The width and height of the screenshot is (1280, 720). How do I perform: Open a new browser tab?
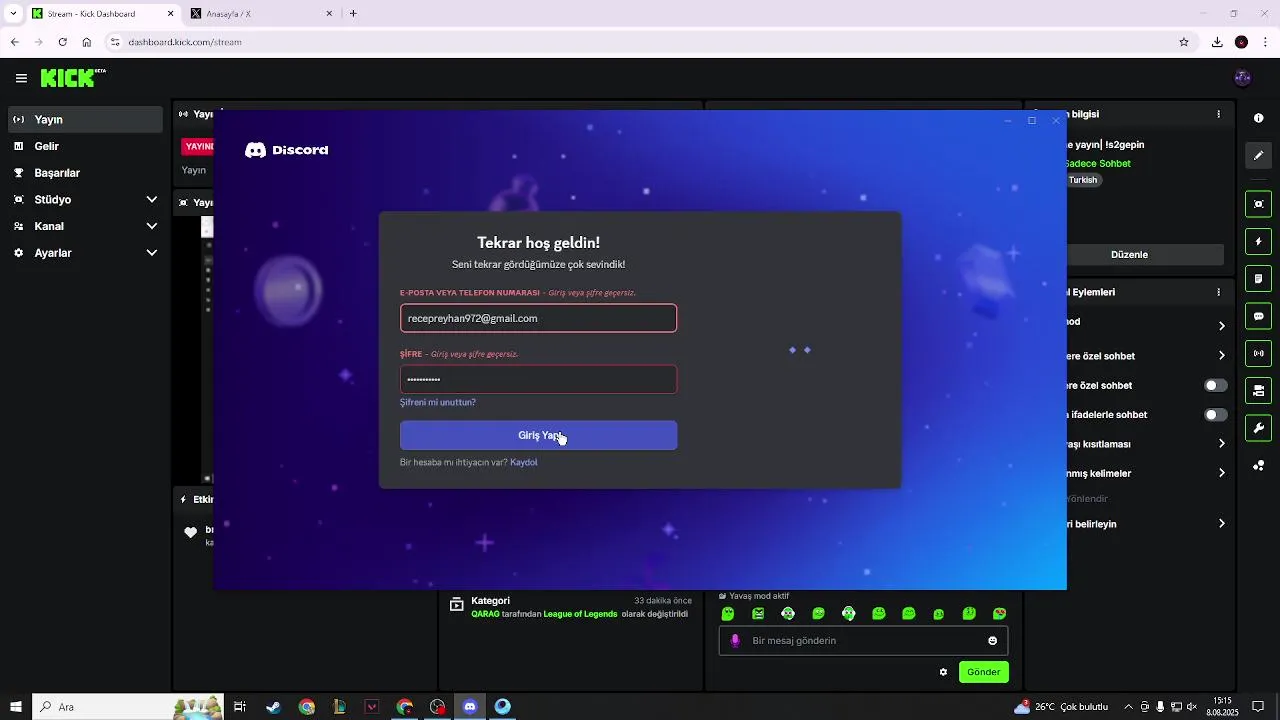353,14
